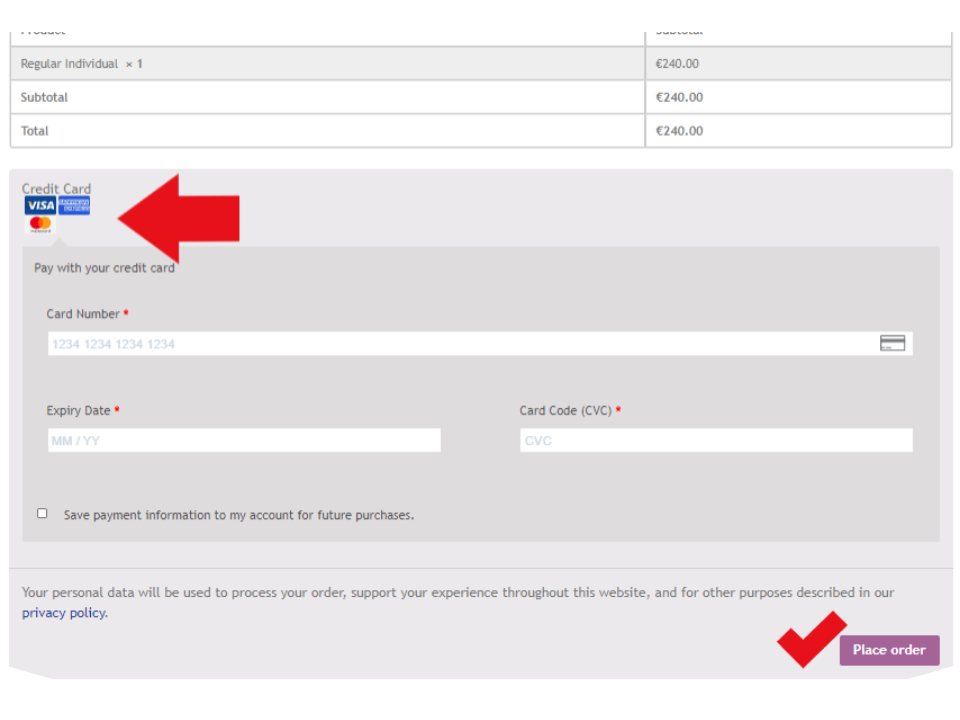Select the Credit Card payment method label
Screen dimensions: 960x720
[56, 189]
